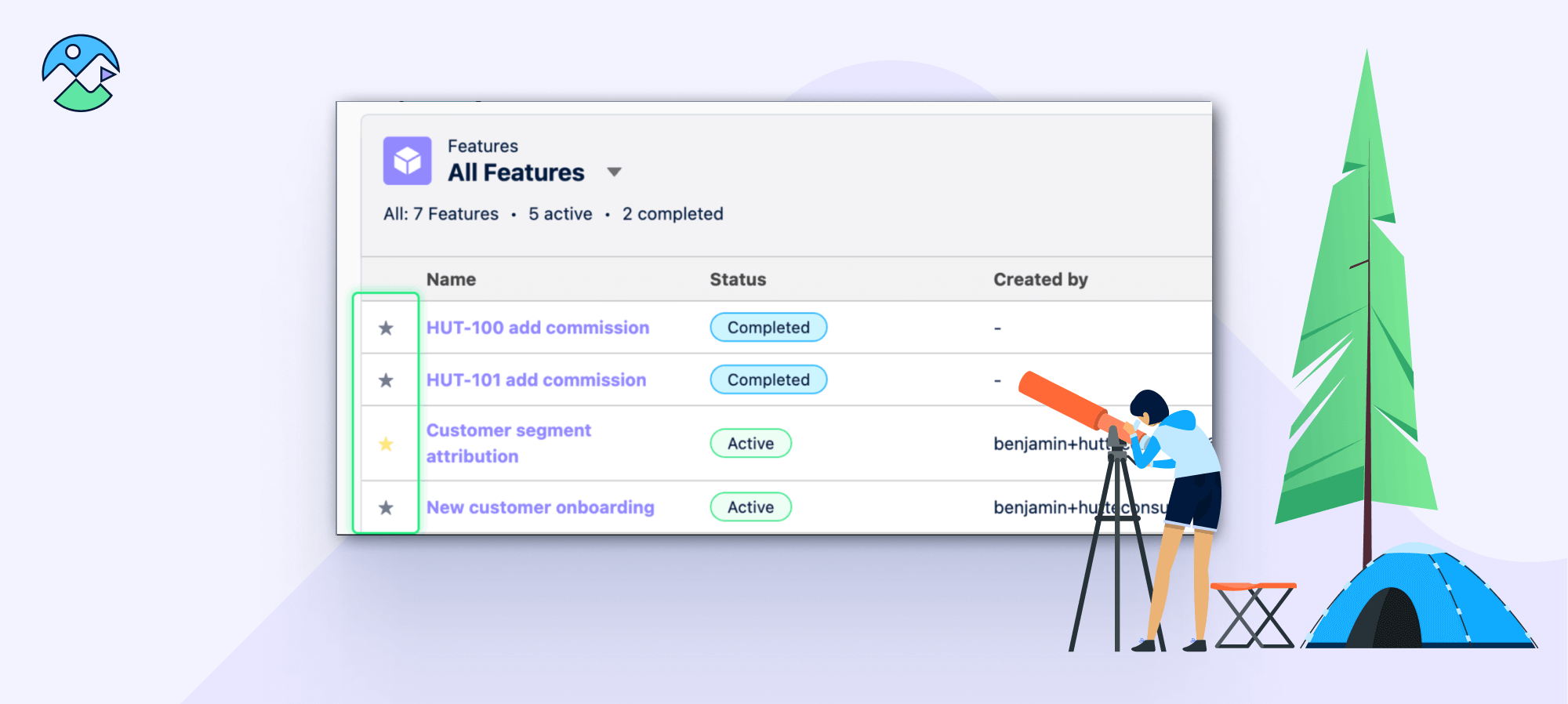Click the Completed badge for HUT-101
The height and width of the screenshot is (704, 1568).
(x=768, y=379)
